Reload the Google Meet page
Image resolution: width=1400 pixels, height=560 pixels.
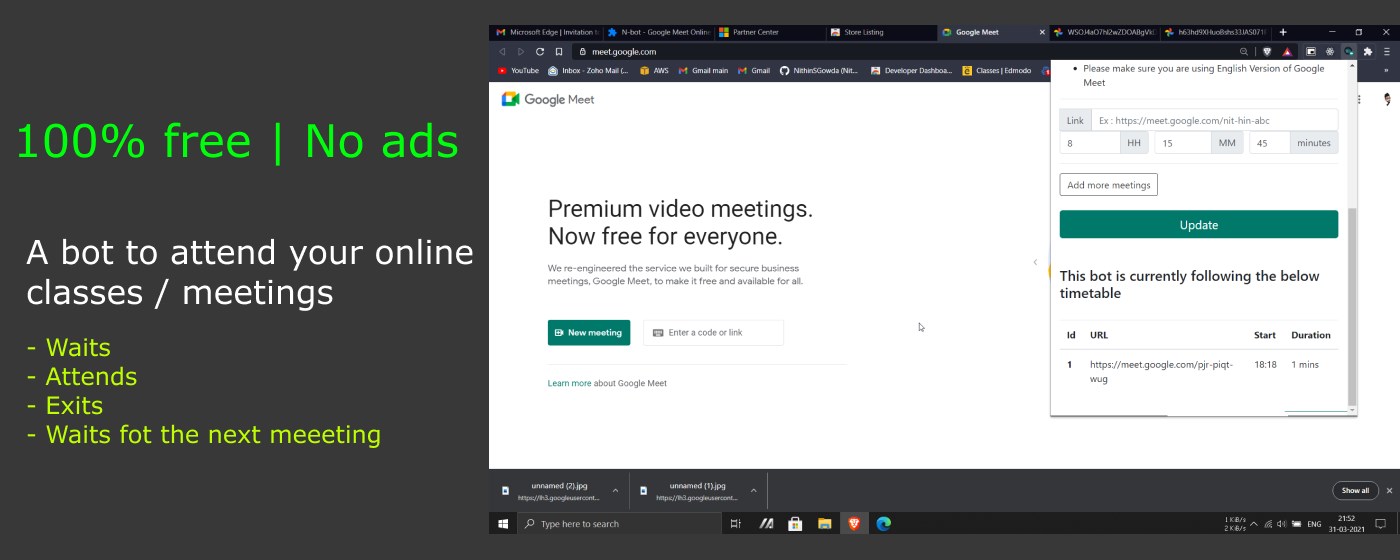coord(540,51)
